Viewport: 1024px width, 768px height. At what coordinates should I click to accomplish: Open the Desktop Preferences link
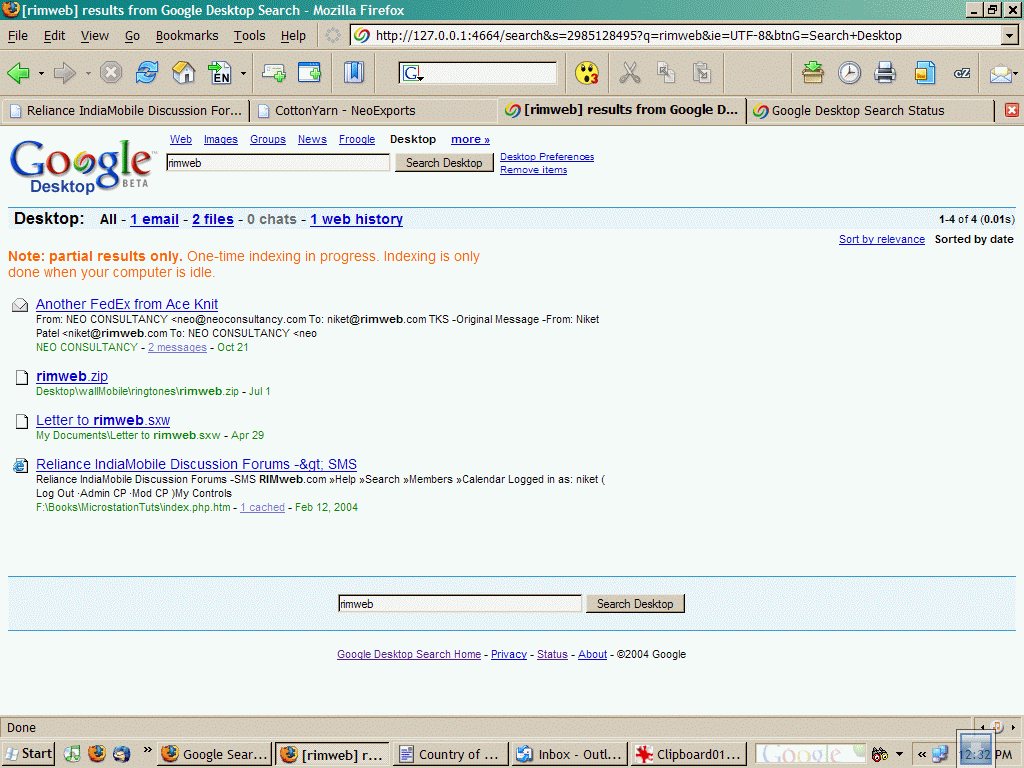point(547,157)
